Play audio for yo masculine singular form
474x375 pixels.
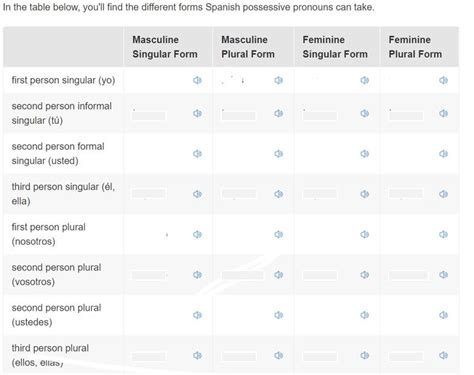tap(197, 80)
